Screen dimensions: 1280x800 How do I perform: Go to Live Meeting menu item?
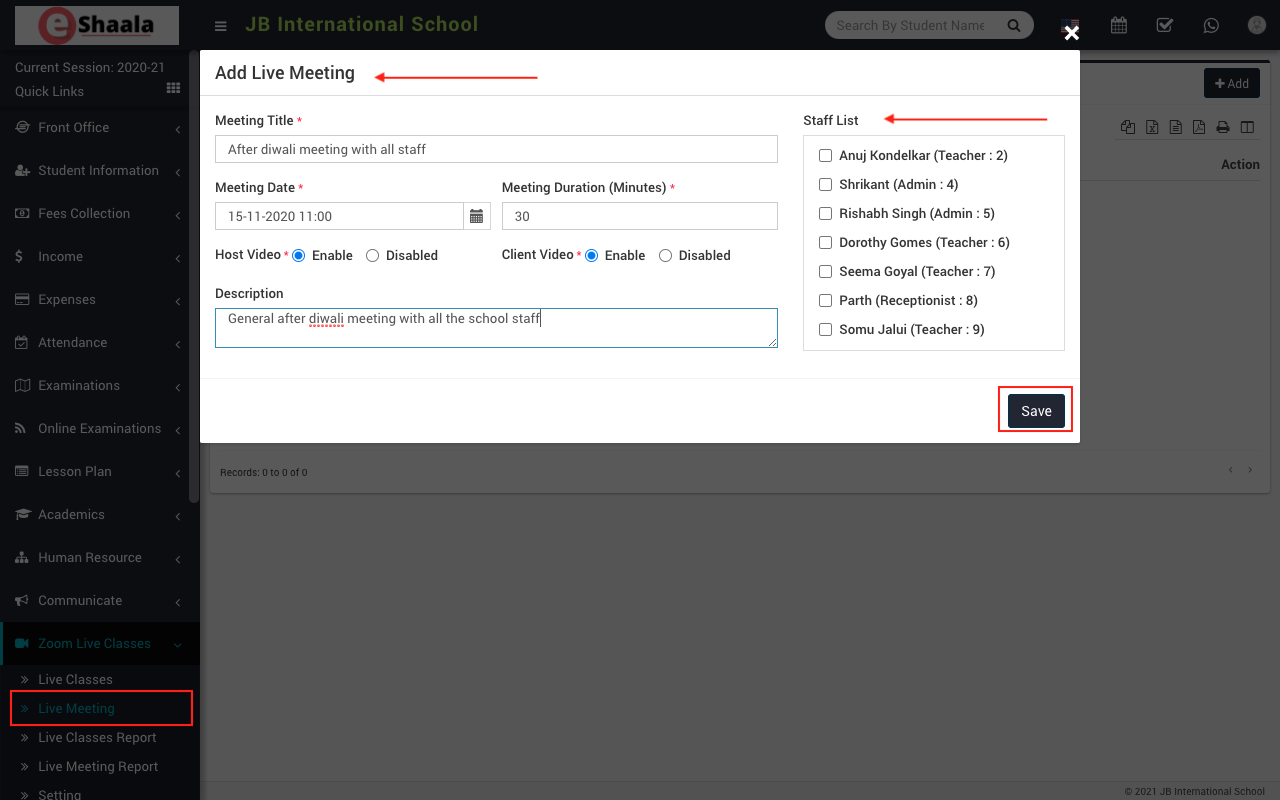tap(76, 709)
